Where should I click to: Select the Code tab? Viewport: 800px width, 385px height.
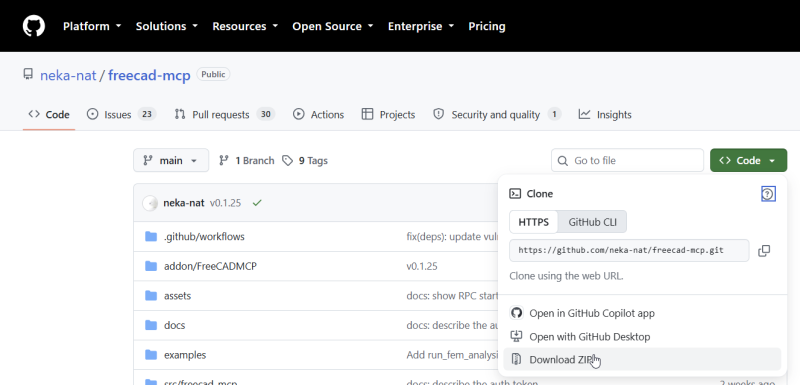[x=49, y=115]
